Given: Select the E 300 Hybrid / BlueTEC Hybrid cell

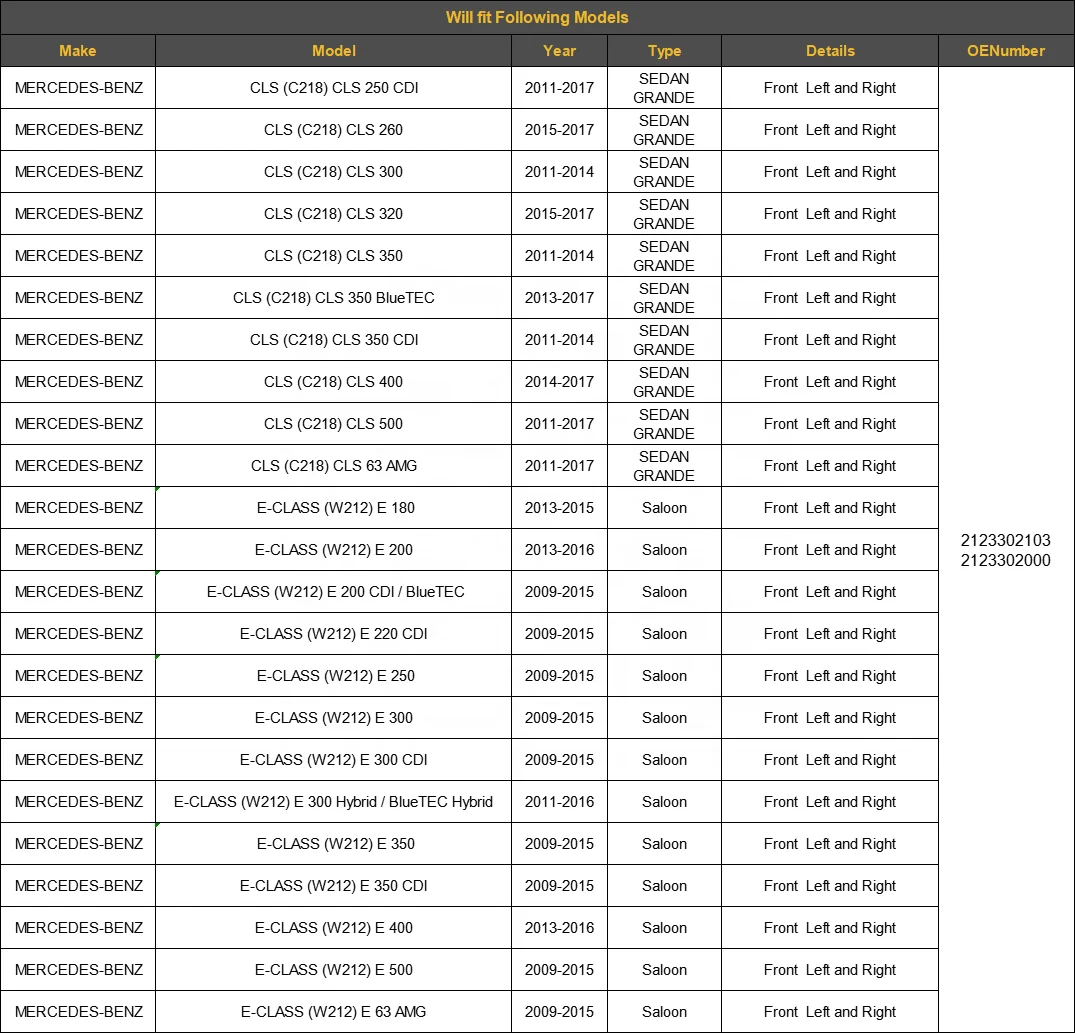Looking at the screenshot, I should tap(333, 802).
